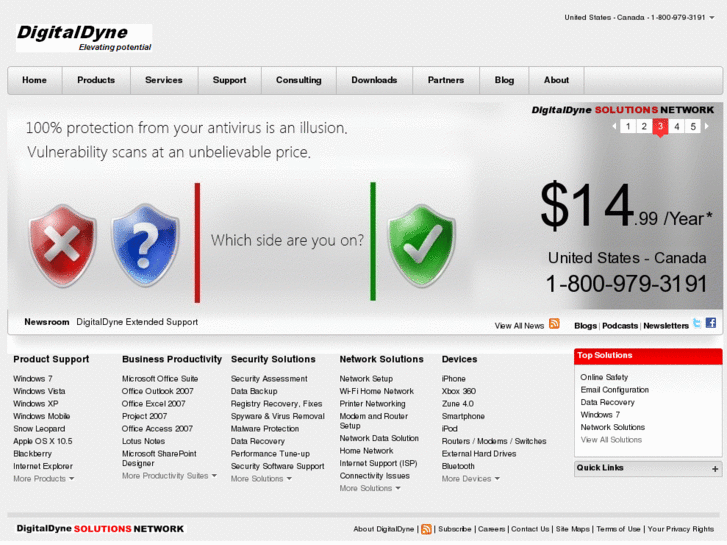Select slide 4 in the banner pager
The height and width of the screenshot is (545, 727).
coord(676,126)
